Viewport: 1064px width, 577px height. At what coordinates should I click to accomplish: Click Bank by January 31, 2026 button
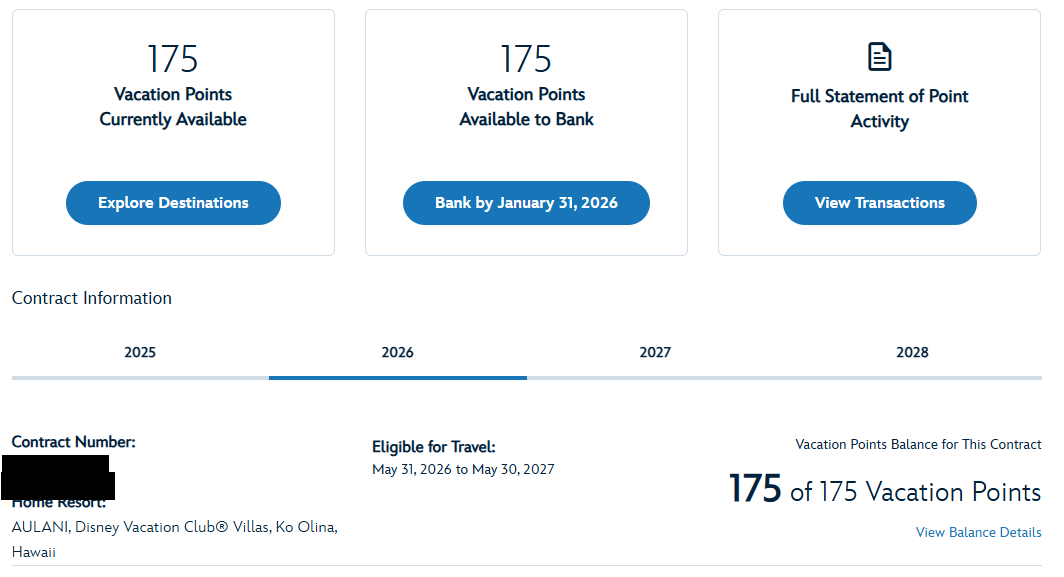[x=526, y=203]
